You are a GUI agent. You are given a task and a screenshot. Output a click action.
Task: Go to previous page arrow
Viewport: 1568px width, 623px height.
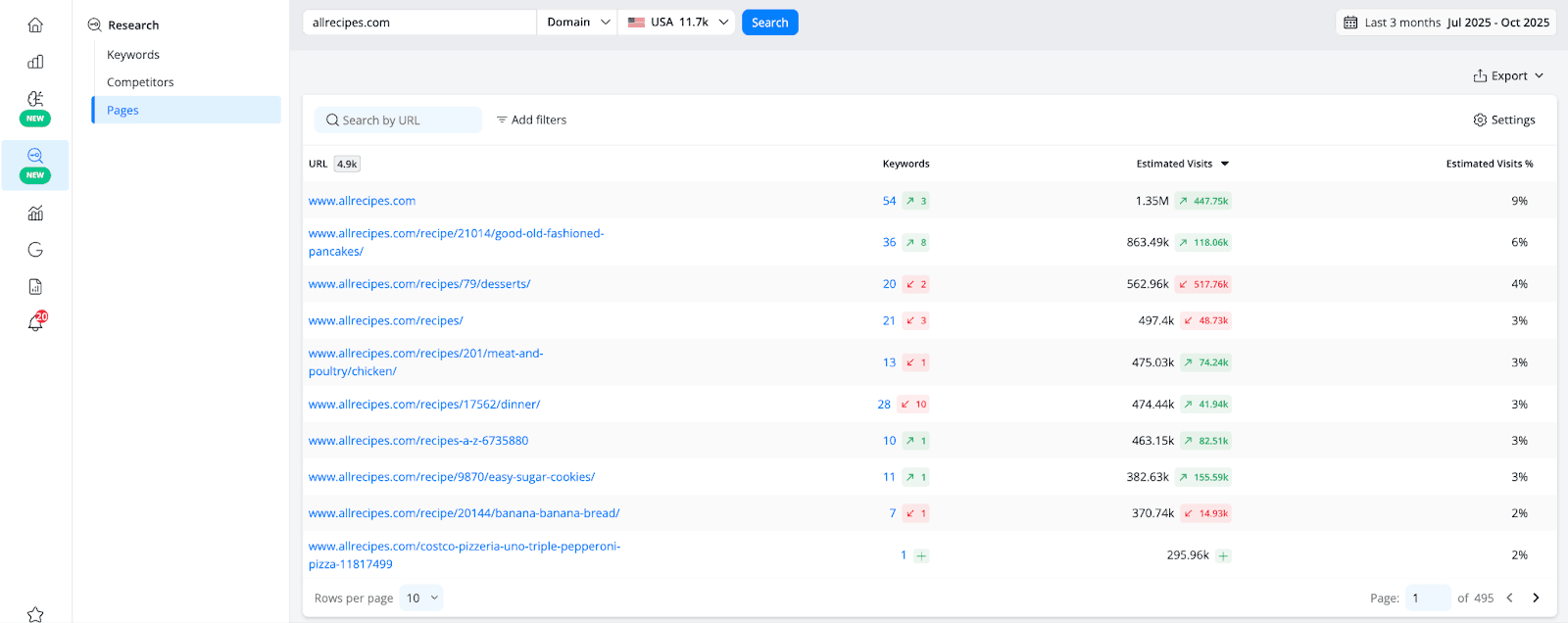[x=1510, y=598]
